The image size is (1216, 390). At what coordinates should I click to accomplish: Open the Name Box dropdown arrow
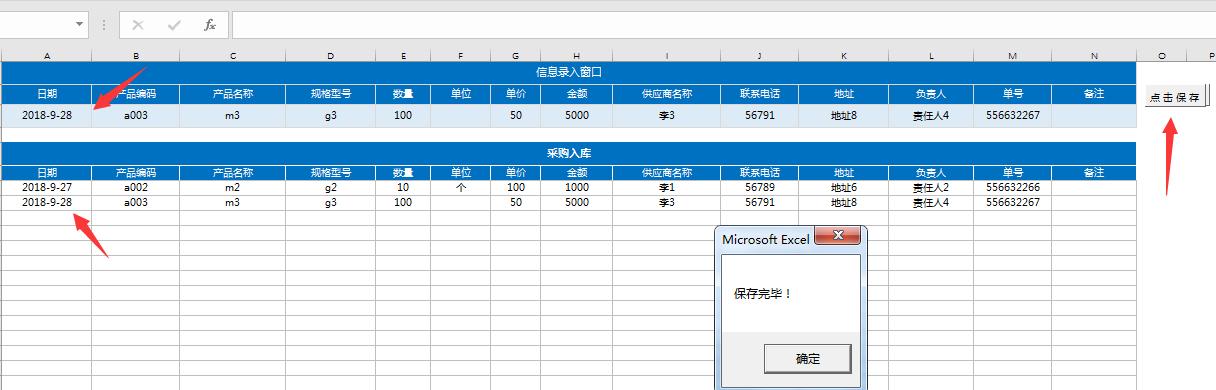(x=79, y=25)
